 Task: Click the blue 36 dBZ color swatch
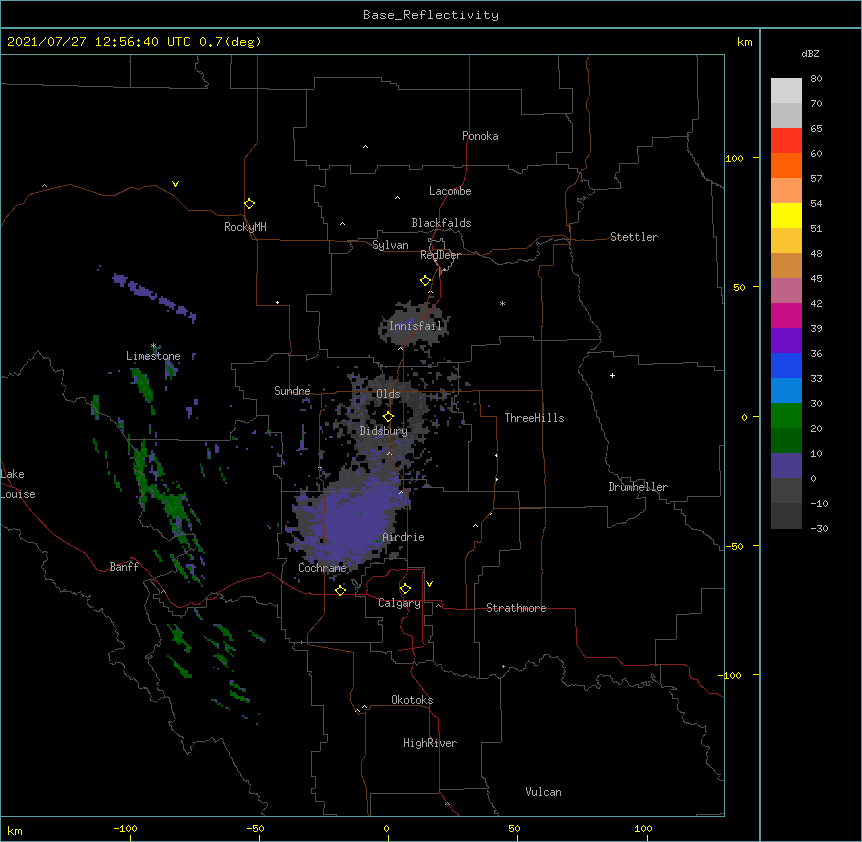tap(786, 365)
